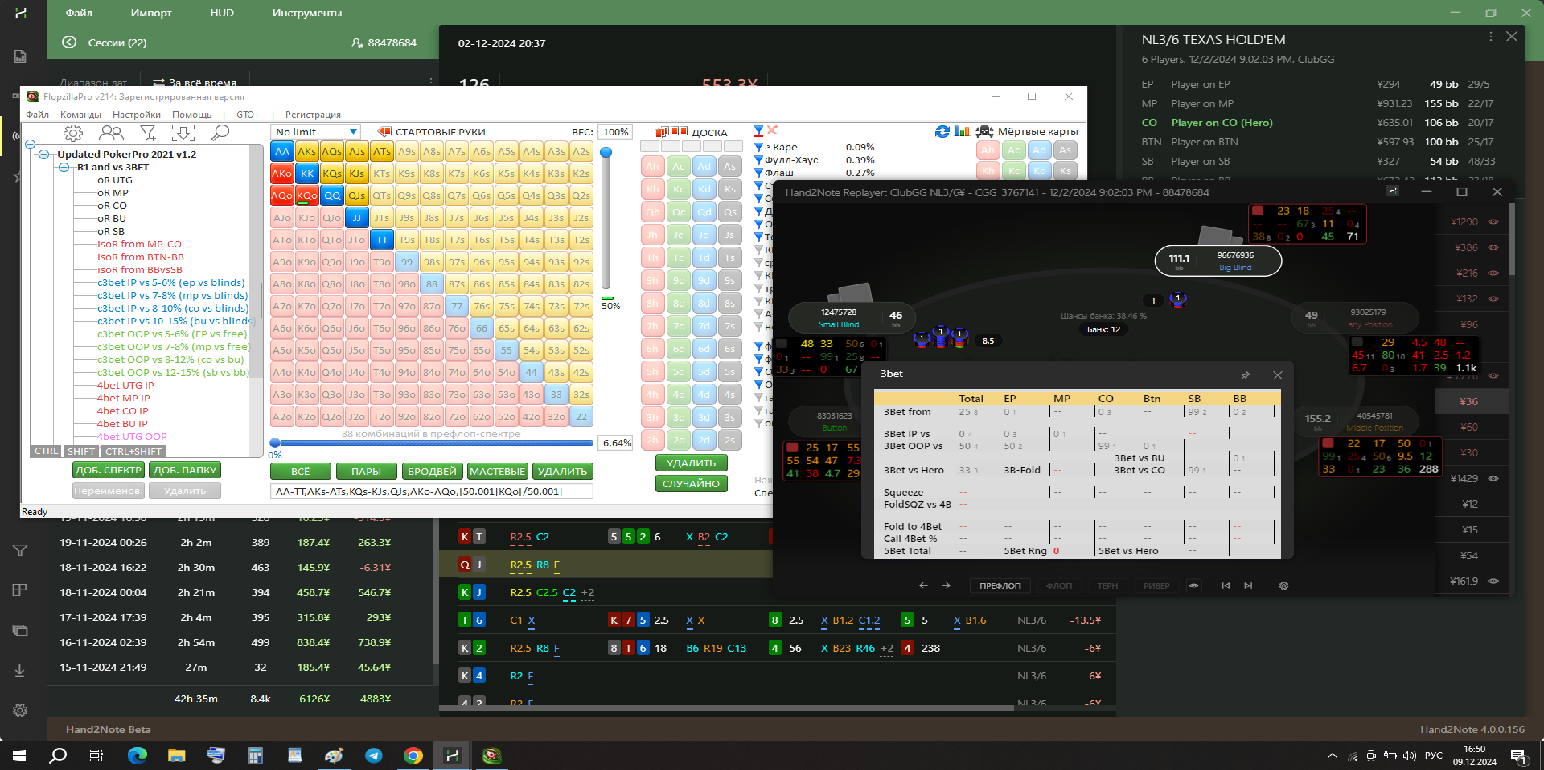Click cards icon next to СТАРТОВЫЕ РУКИ

(384, 131)
